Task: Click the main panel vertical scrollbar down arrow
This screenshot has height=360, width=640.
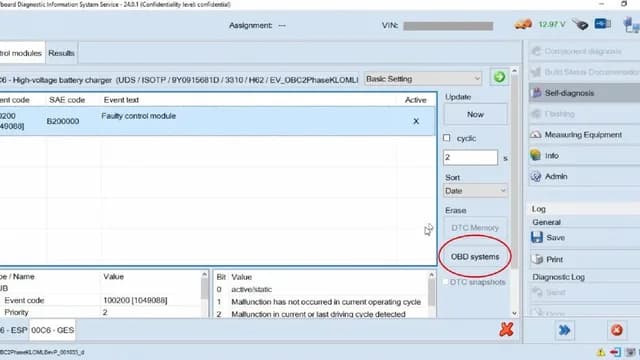Action: (x=514, y=313)
